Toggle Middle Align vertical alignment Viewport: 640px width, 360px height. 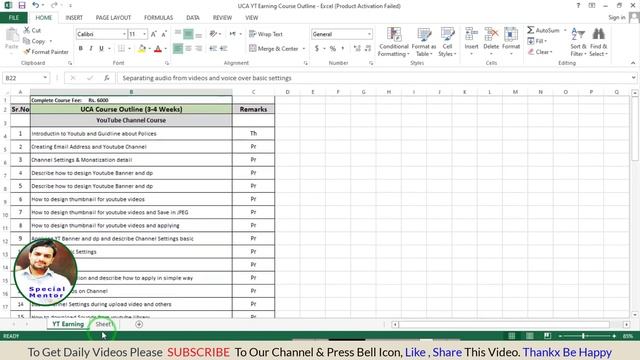pyautogui.click(x=188, y=34)
